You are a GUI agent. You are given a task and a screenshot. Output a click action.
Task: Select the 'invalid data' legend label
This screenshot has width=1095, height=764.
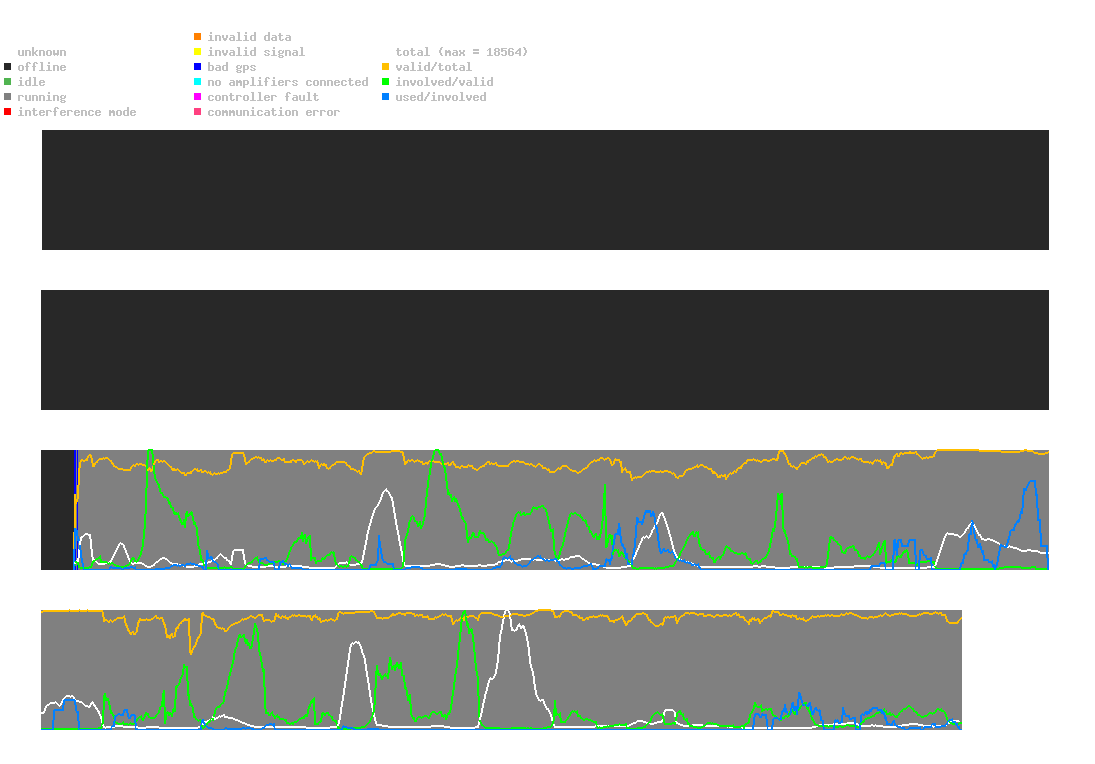[249, 37]
